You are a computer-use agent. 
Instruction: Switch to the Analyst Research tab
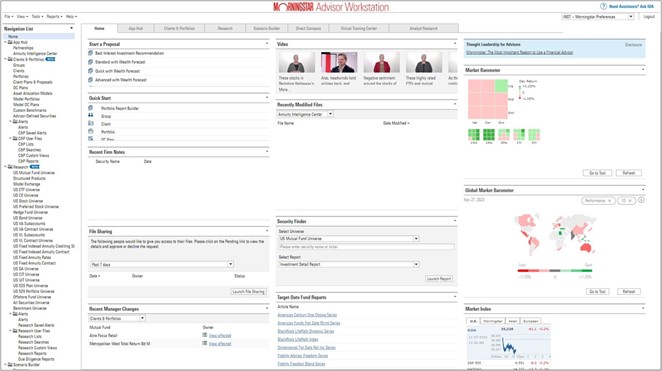click(423, 28)
